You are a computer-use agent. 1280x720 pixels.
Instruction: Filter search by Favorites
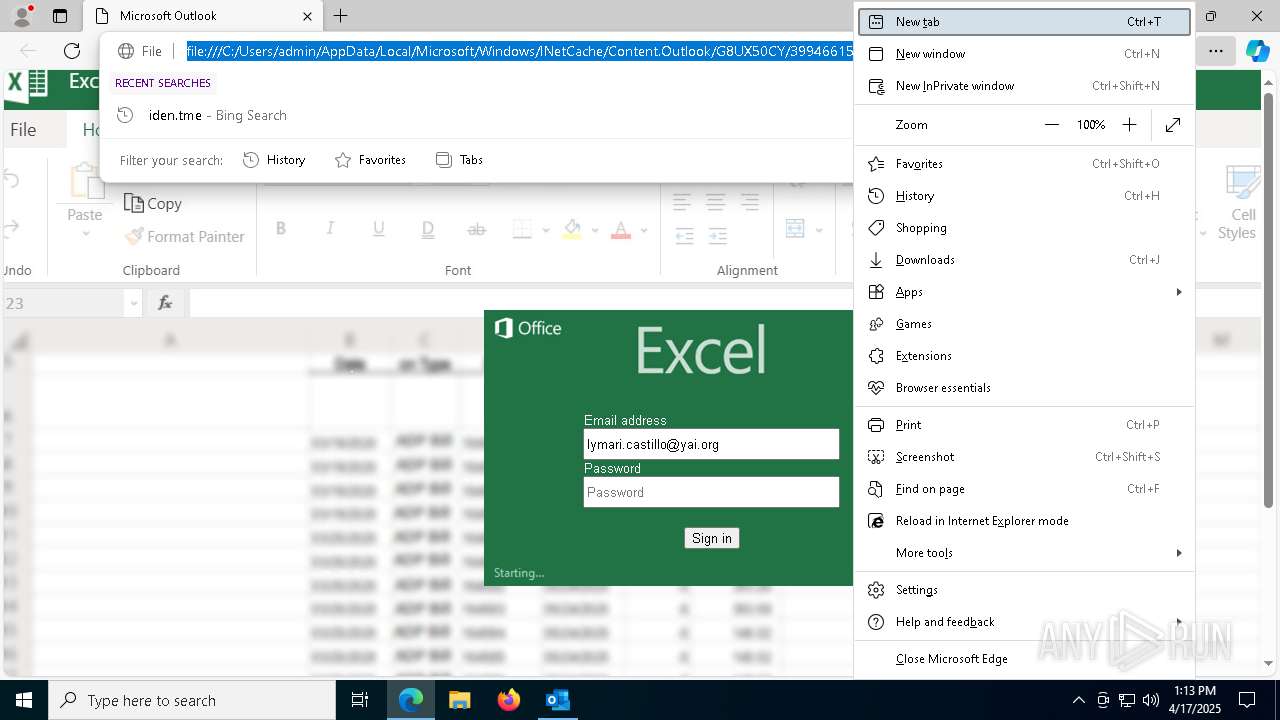click(x=370, y=160)
